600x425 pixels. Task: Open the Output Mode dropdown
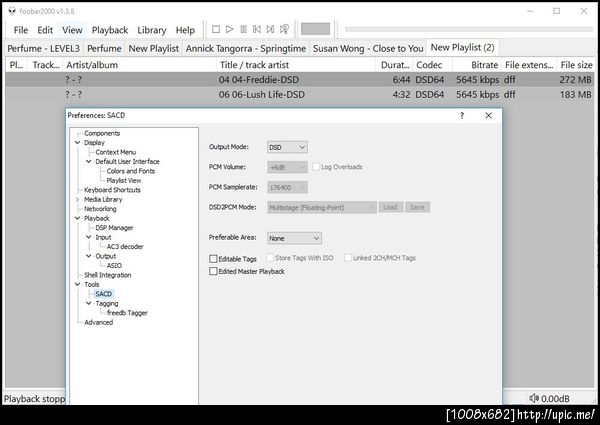(x=287, y=147)
